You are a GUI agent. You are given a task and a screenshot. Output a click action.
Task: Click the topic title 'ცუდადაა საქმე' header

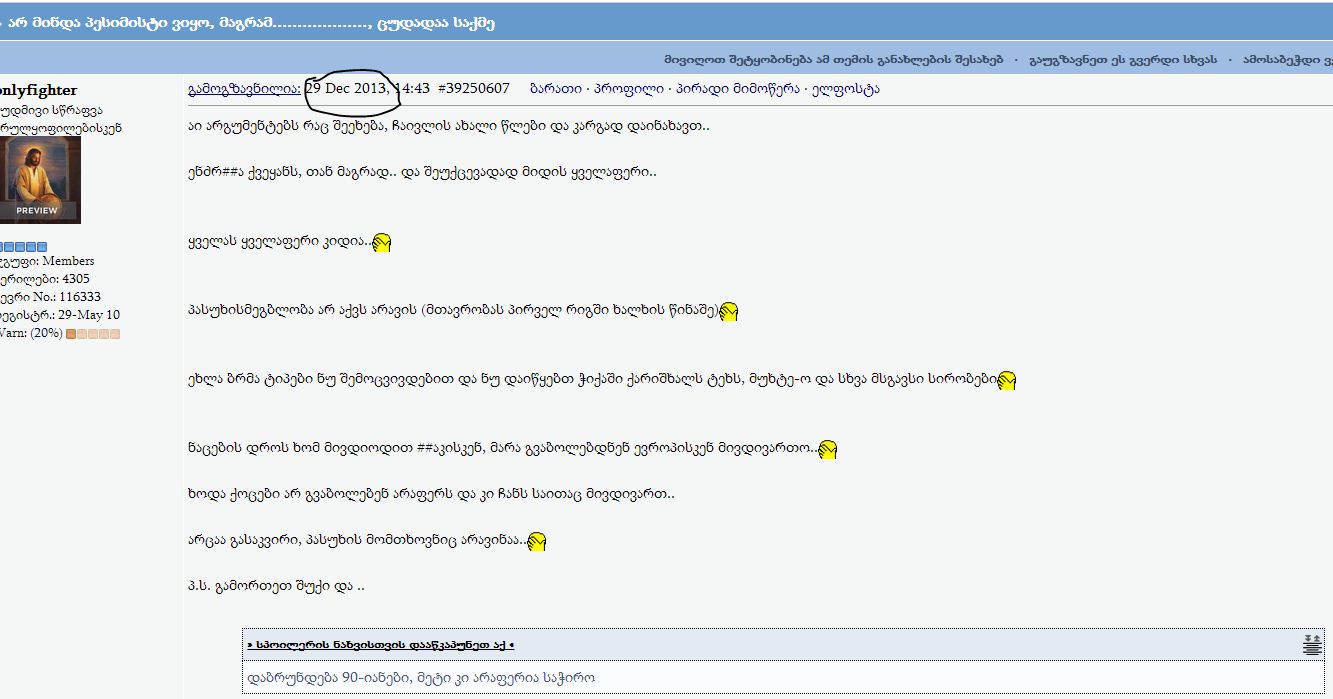point(436,23)
